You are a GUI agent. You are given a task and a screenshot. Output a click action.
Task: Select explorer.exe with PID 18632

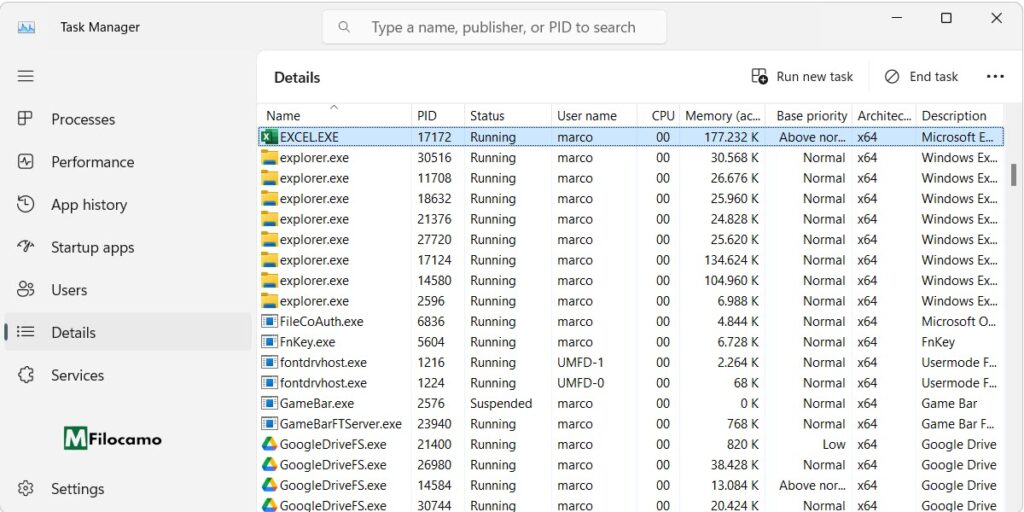(631, 199)
